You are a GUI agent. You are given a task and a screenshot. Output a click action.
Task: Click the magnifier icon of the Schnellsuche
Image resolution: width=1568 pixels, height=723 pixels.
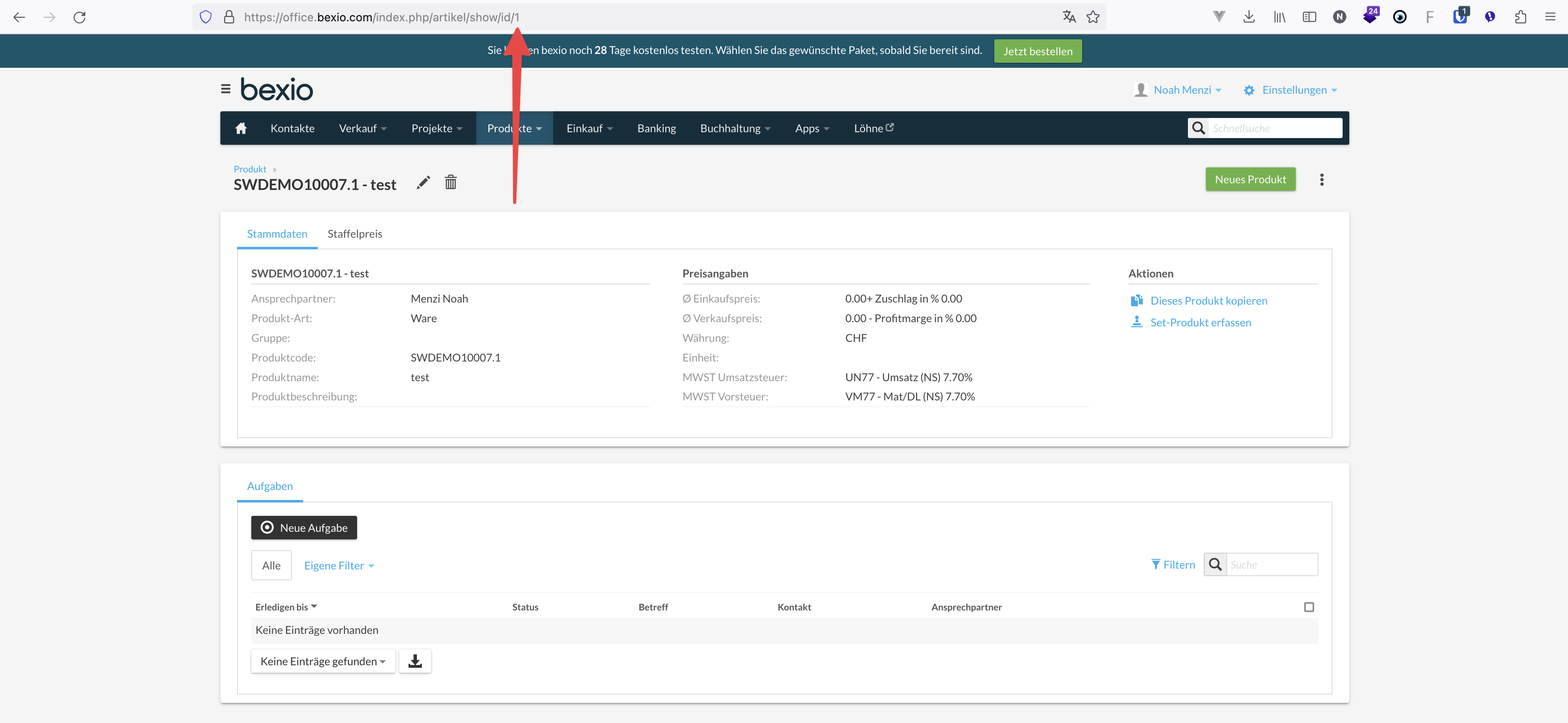pyautogui.click(x=1198, y=128)
